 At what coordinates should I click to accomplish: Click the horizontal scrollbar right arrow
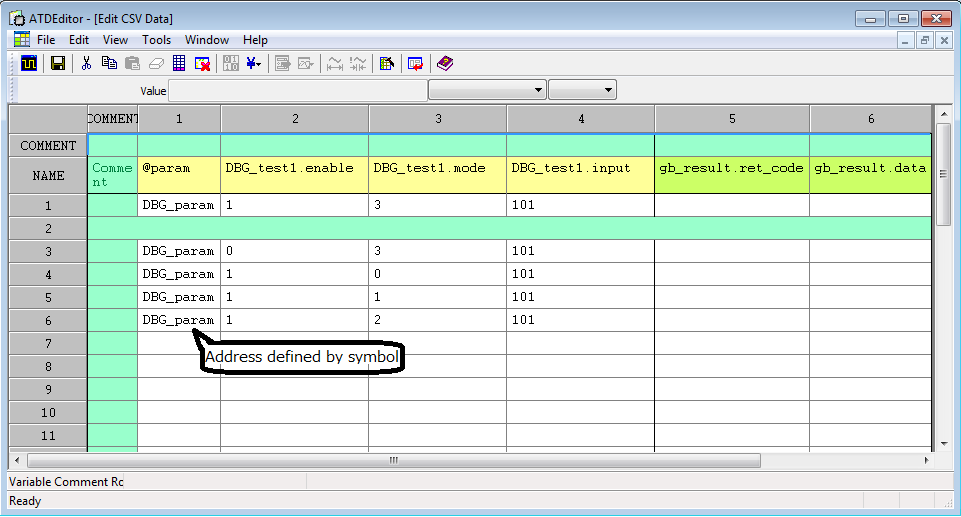point(926,460)
